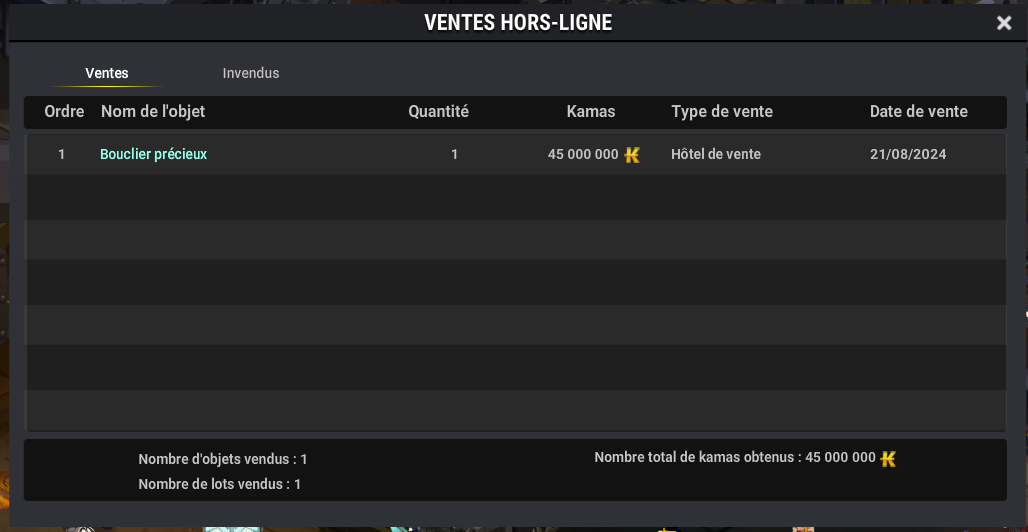Open the Bouclier précieux item link
The image size is (1028, 532).
(153, 154)
